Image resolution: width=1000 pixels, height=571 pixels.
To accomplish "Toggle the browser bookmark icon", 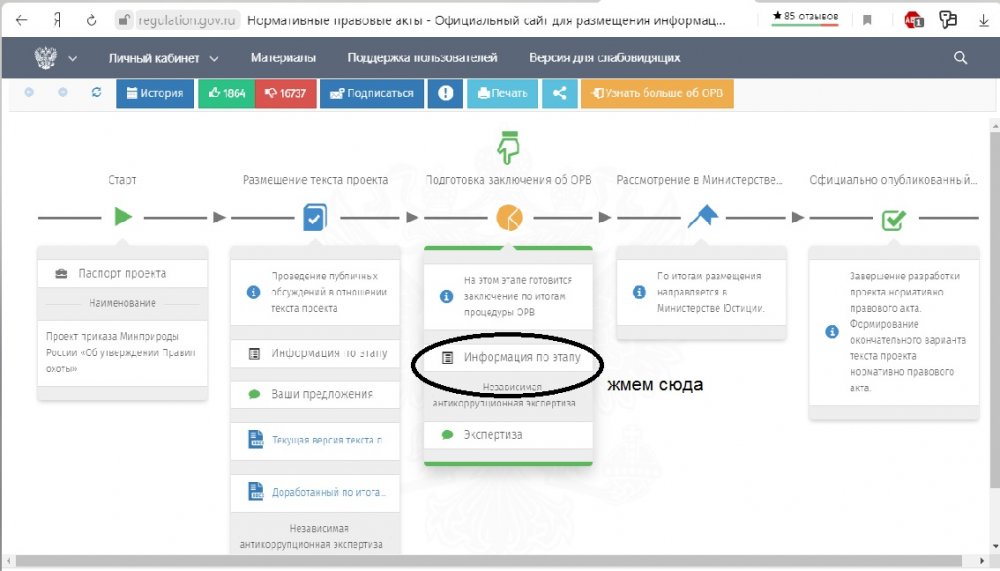I will tap(867, 19).
